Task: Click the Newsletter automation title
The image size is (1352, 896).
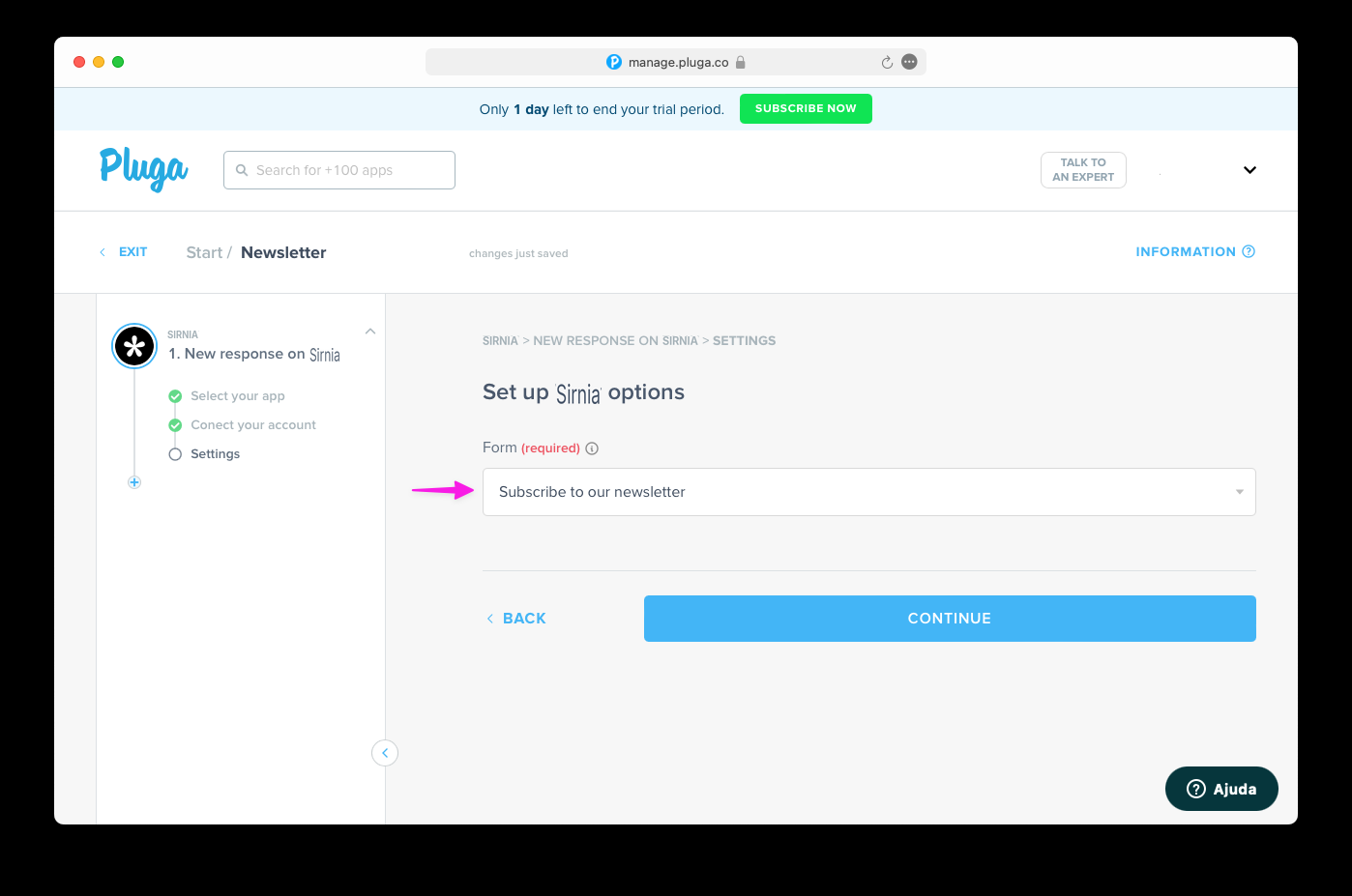Action: point(283,252)
